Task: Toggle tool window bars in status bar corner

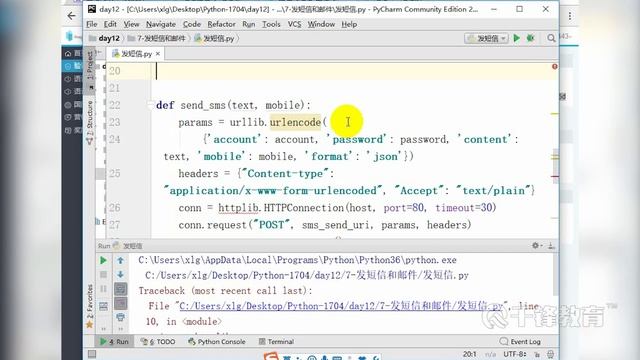Action: [x=92, y=354]
